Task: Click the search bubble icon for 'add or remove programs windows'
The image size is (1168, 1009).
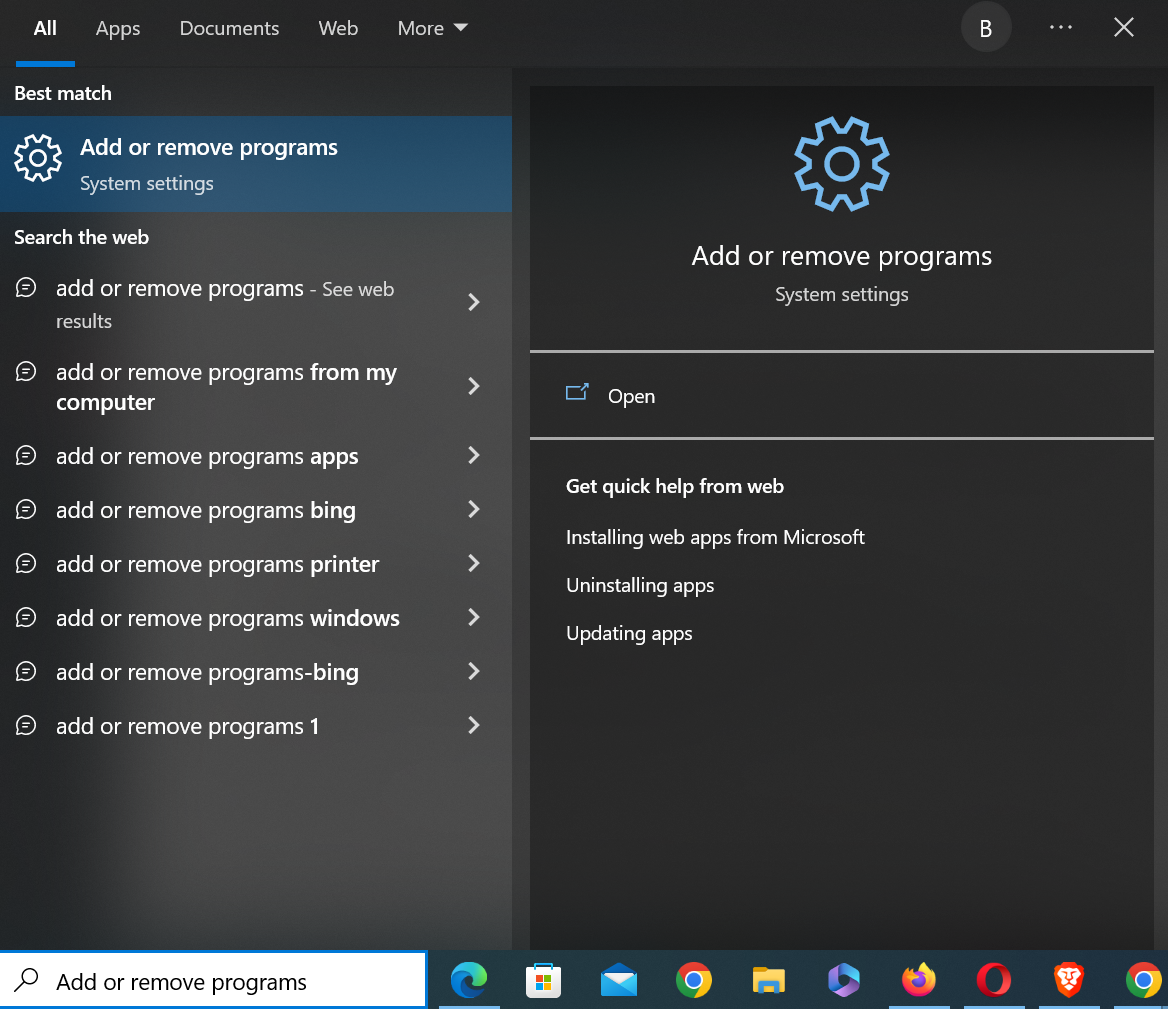Action: (x=26, y=617)
